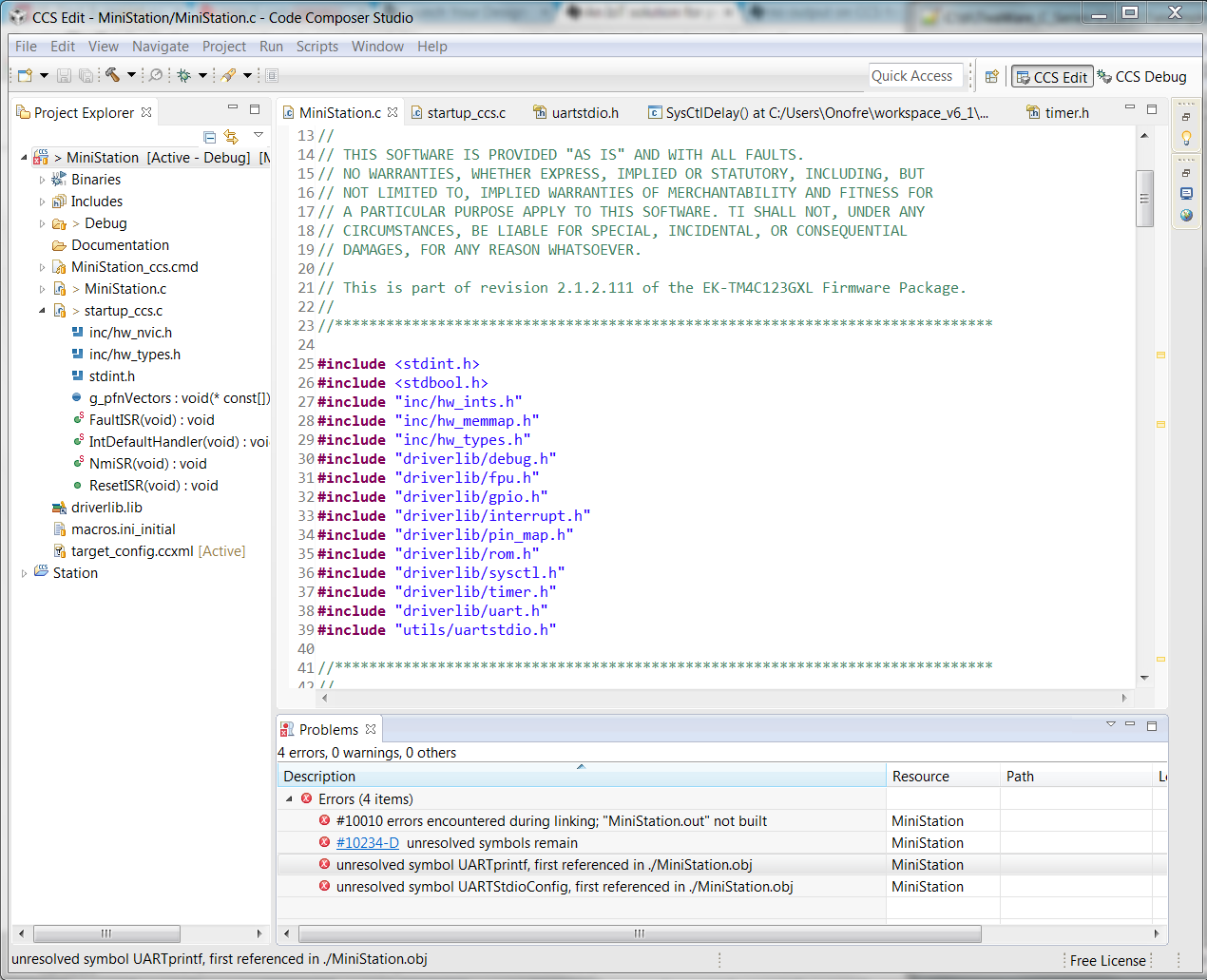Click the Problems panel horizontal scrollbar
Viewport: 1207px width, 980px height.
coord(639,933)
